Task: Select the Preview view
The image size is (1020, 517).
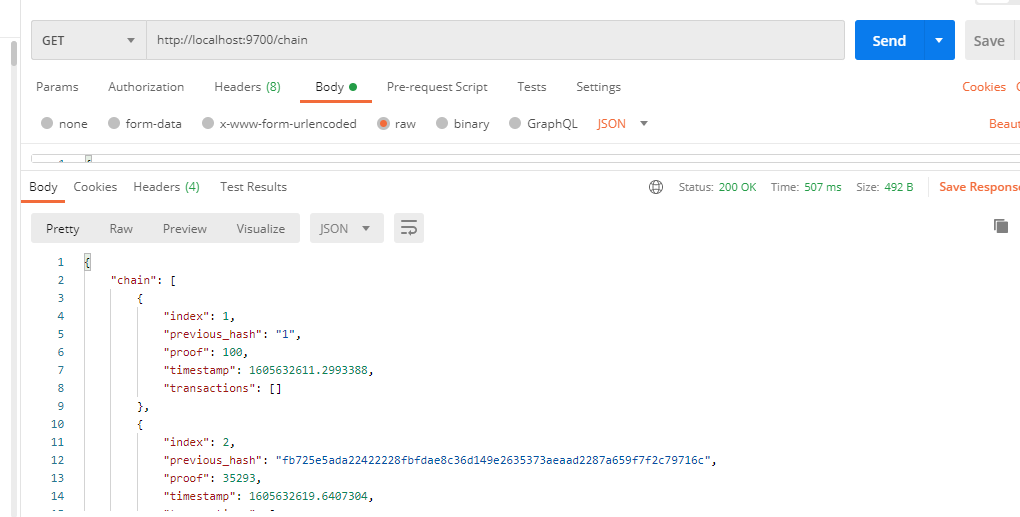Action: coord(185,229)
